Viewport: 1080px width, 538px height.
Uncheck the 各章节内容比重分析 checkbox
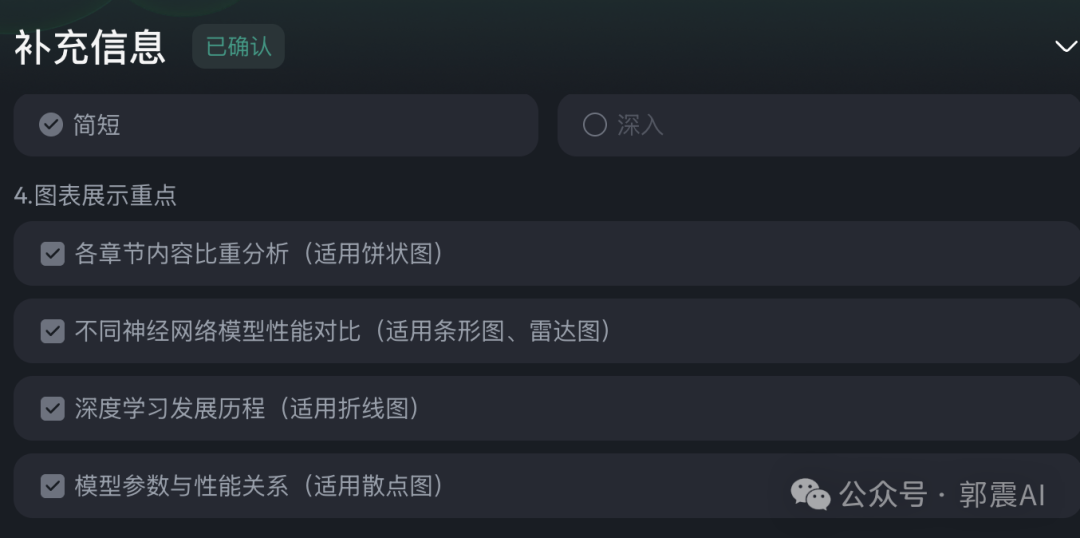52,254
